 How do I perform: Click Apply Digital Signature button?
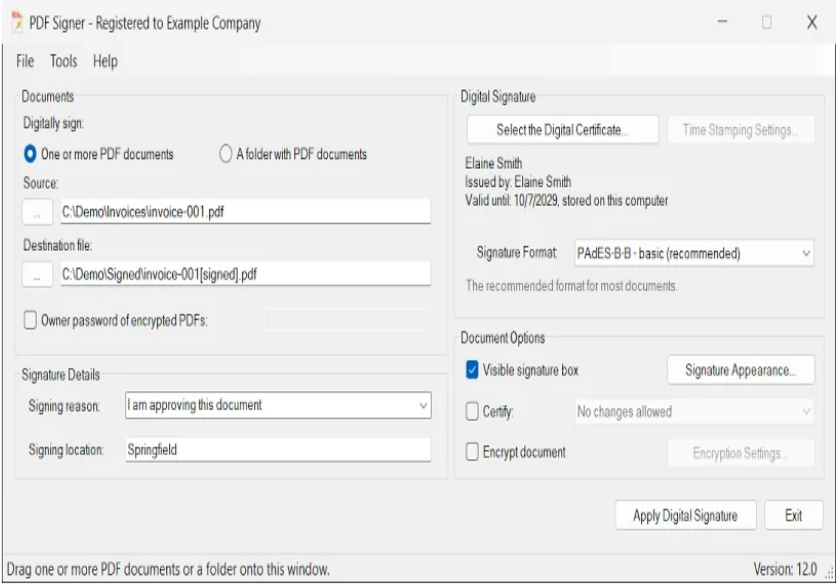[x=686, y=515]
